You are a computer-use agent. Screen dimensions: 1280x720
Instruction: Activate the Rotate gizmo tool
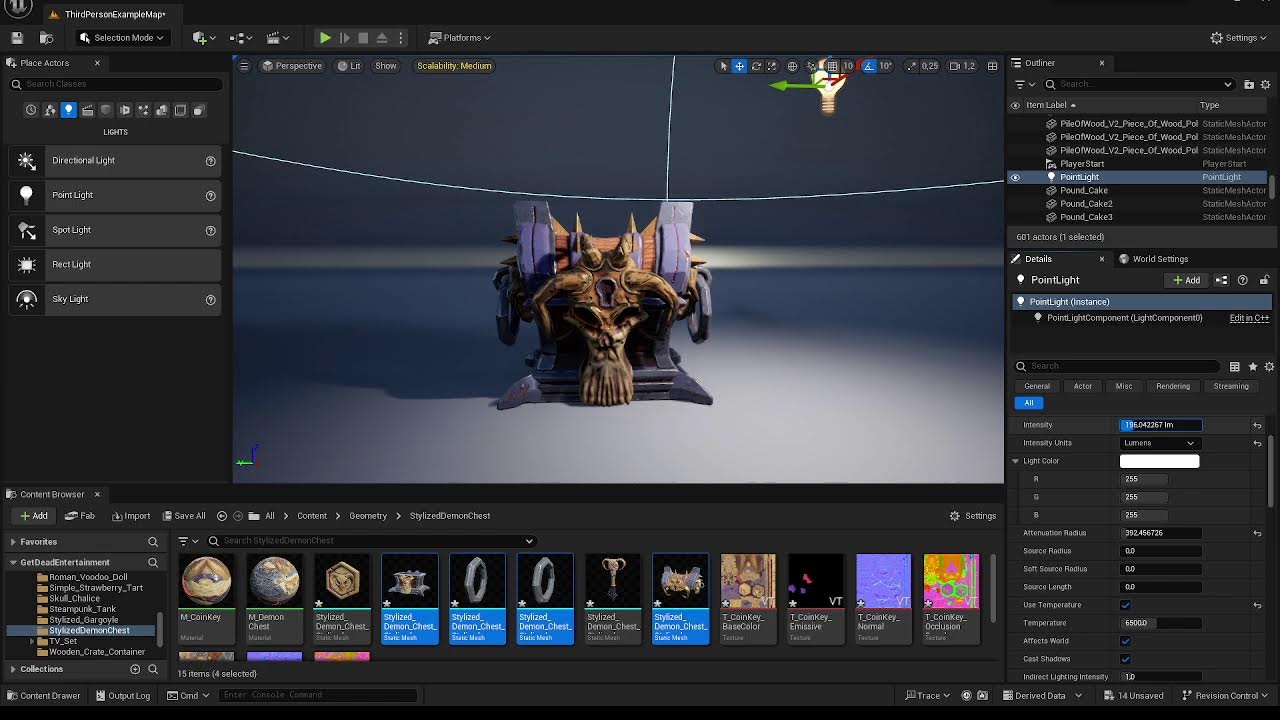756,66
